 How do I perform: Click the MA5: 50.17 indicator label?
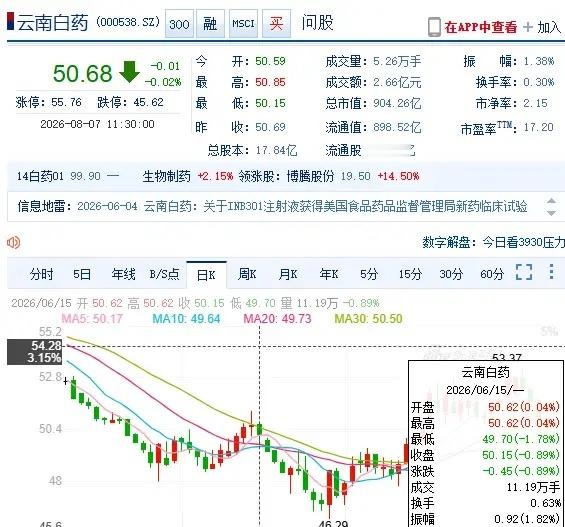(92, 319)
